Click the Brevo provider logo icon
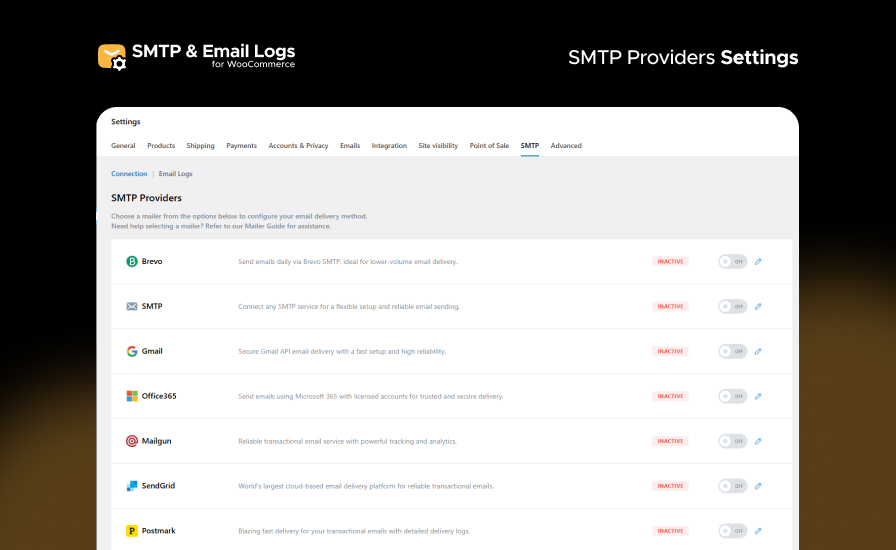Screen dimensions: 896x550 pos(131,261)
